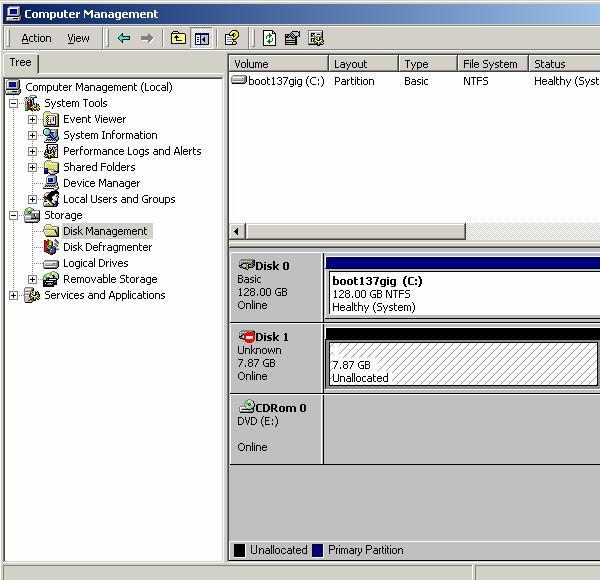Image resolution: width=600 pixels, height=580 pixels.
Task: Collapse the System Tools node
Action: pos(13,103)
